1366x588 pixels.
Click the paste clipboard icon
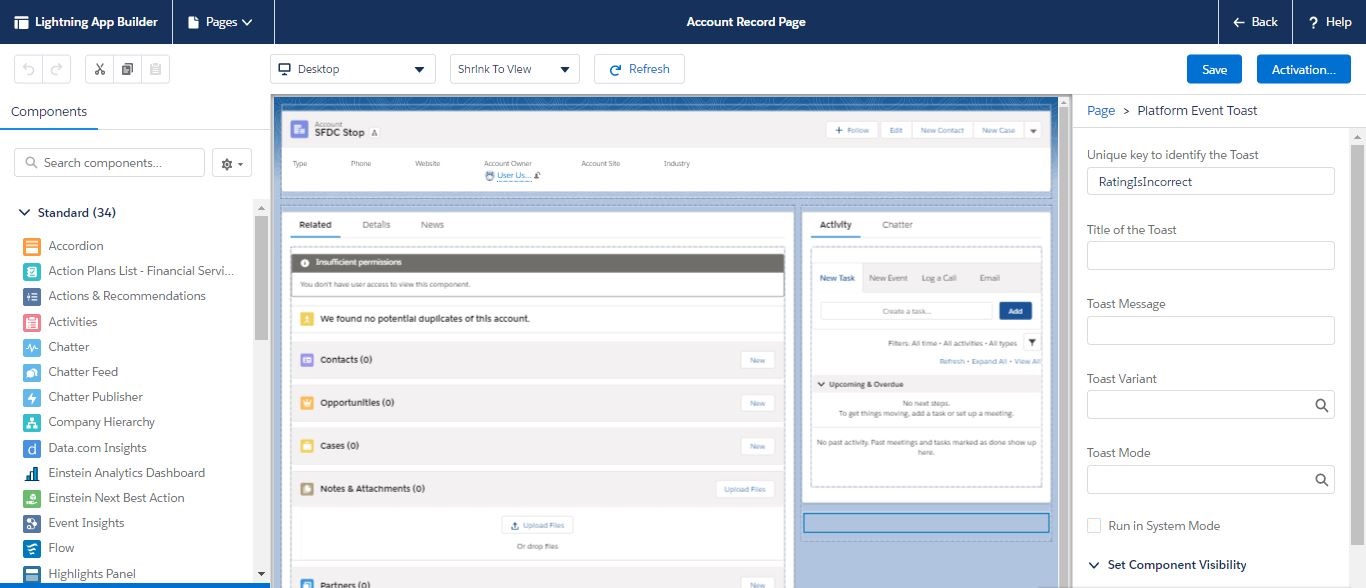[155, 69]
